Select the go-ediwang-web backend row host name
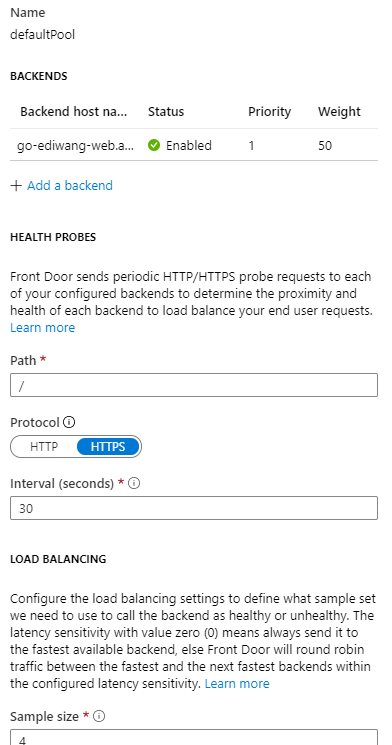 click(x=75, y=145)
